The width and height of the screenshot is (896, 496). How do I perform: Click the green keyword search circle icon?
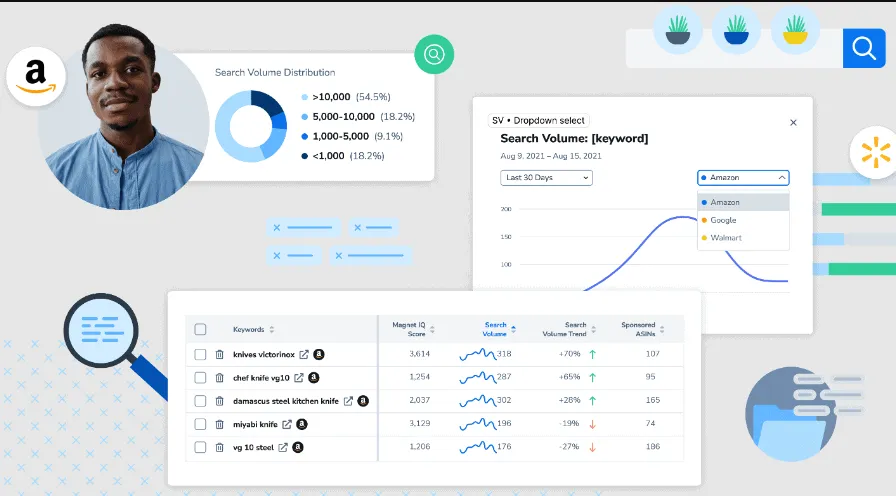pos(434,54)
